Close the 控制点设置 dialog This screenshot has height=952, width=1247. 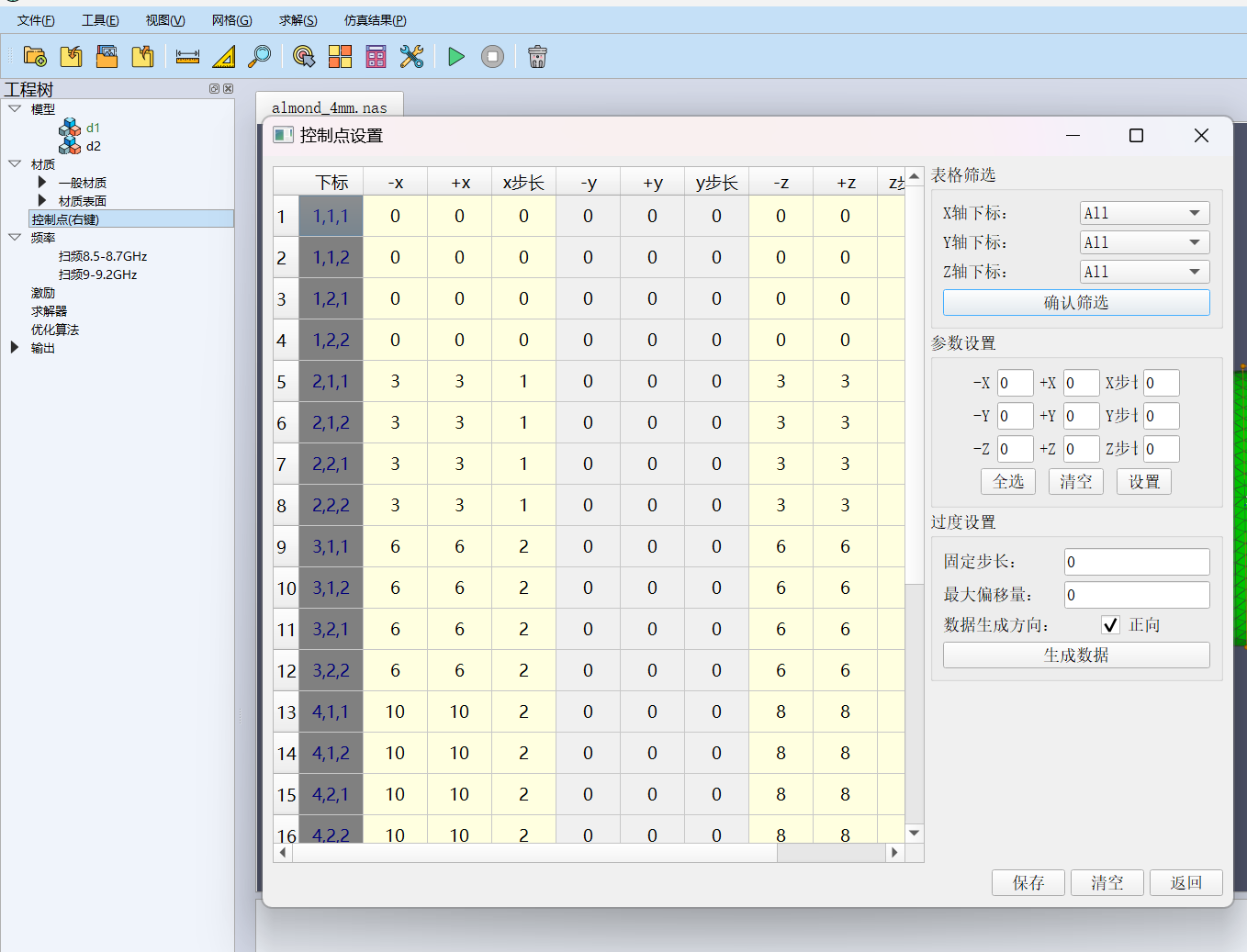(1201, 136)
